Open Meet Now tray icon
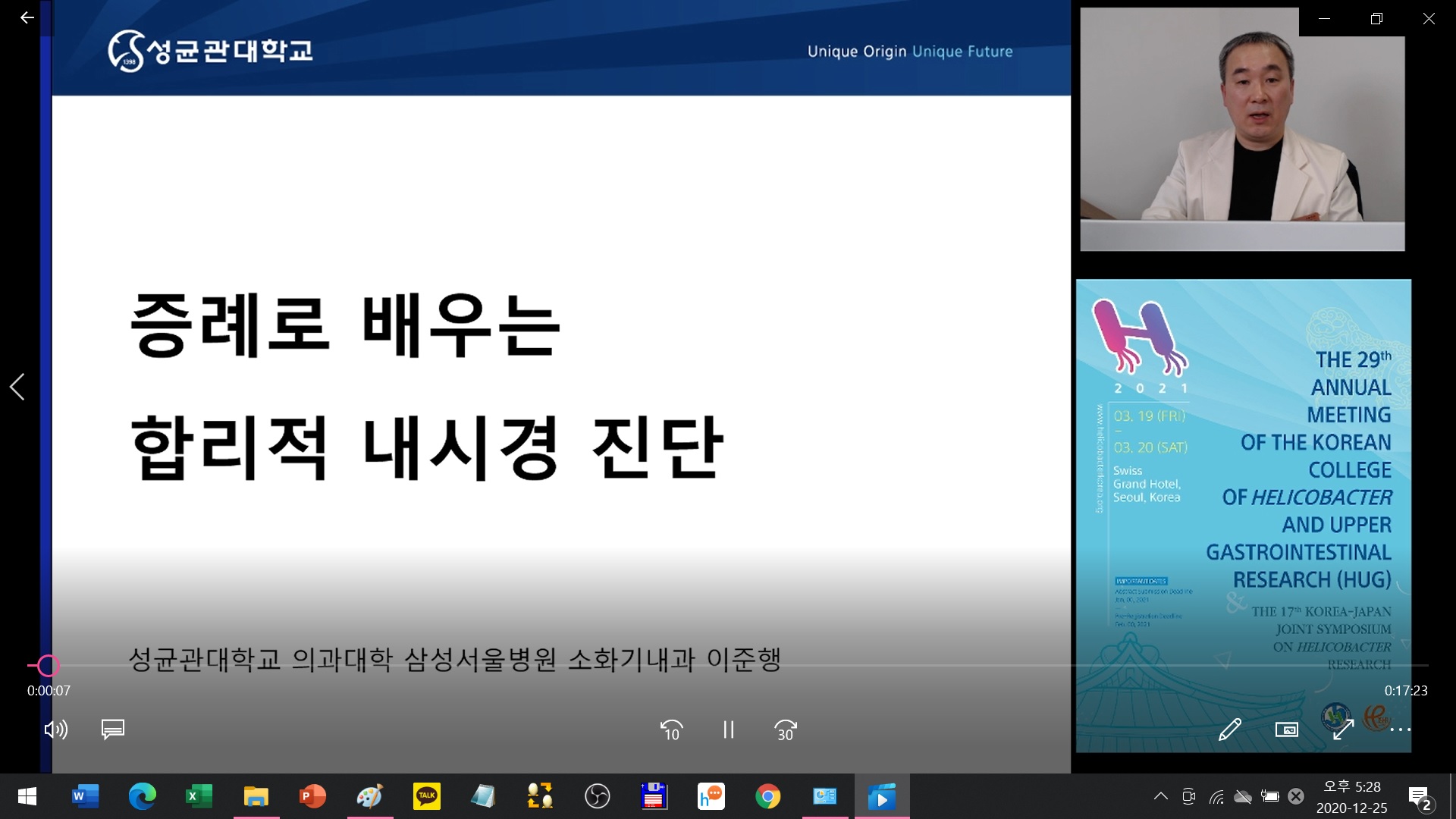Image resolution: width=1456 pixels, height=819 pixels. (x=1188, y=796)
